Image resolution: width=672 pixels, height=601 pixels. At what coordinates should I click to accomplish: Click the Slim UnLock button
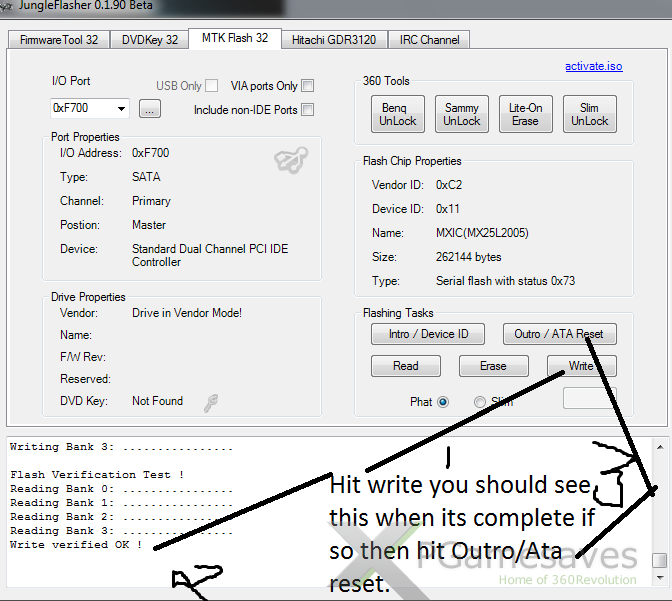(x=589, y=114)
